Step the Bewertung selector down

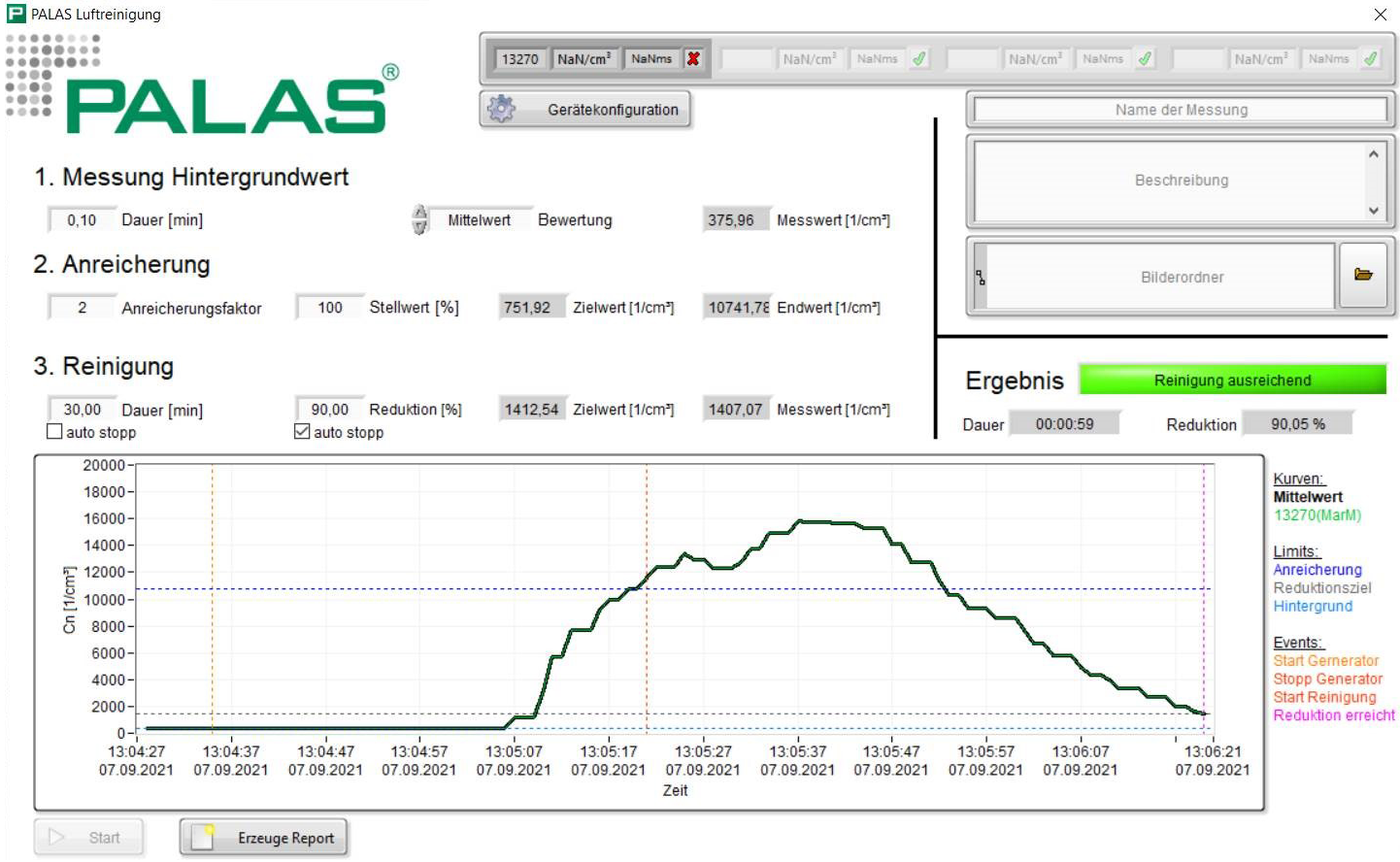pos(419,227)
